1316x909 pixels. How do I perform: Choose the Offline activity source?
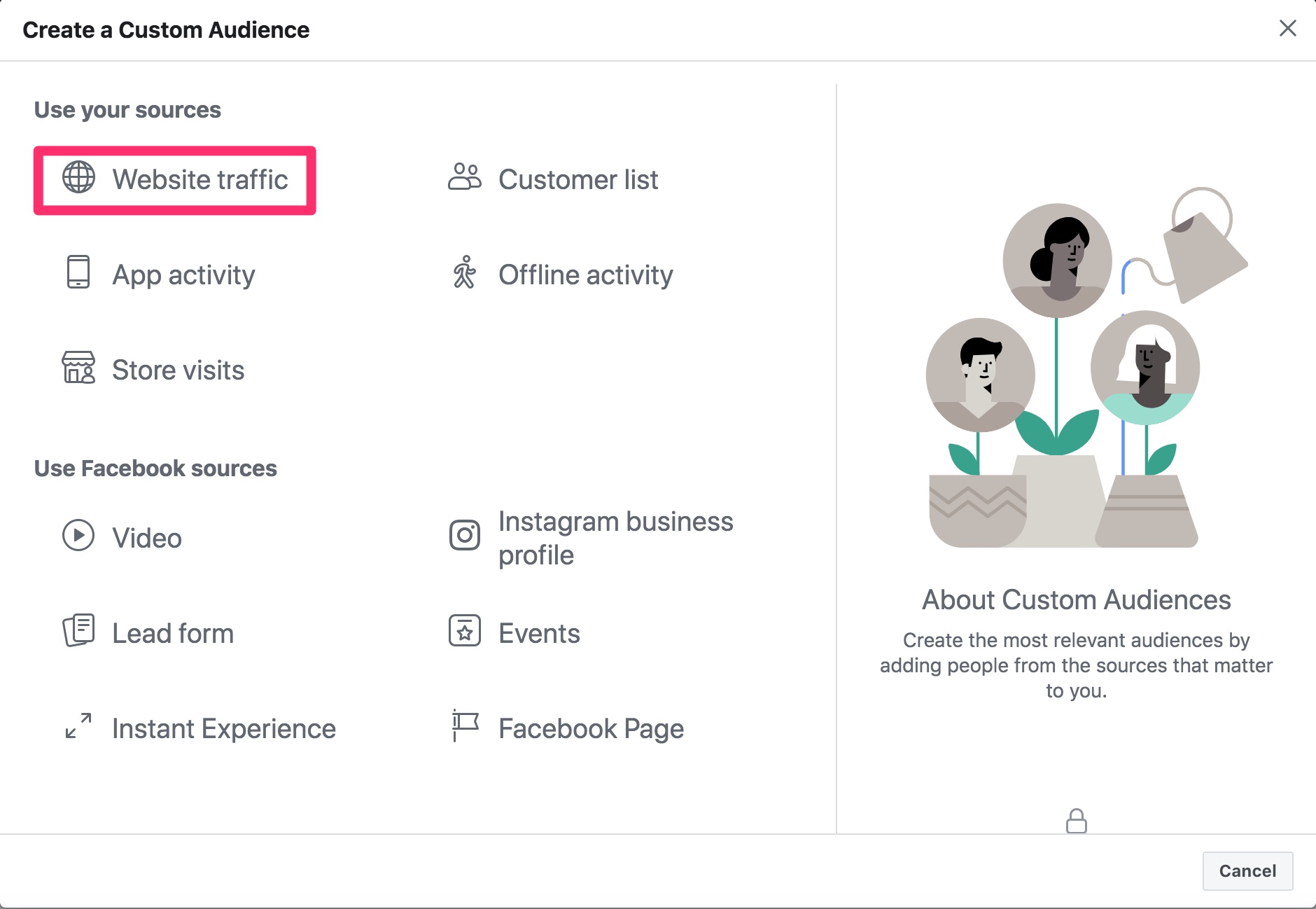(x=586, y=275)
